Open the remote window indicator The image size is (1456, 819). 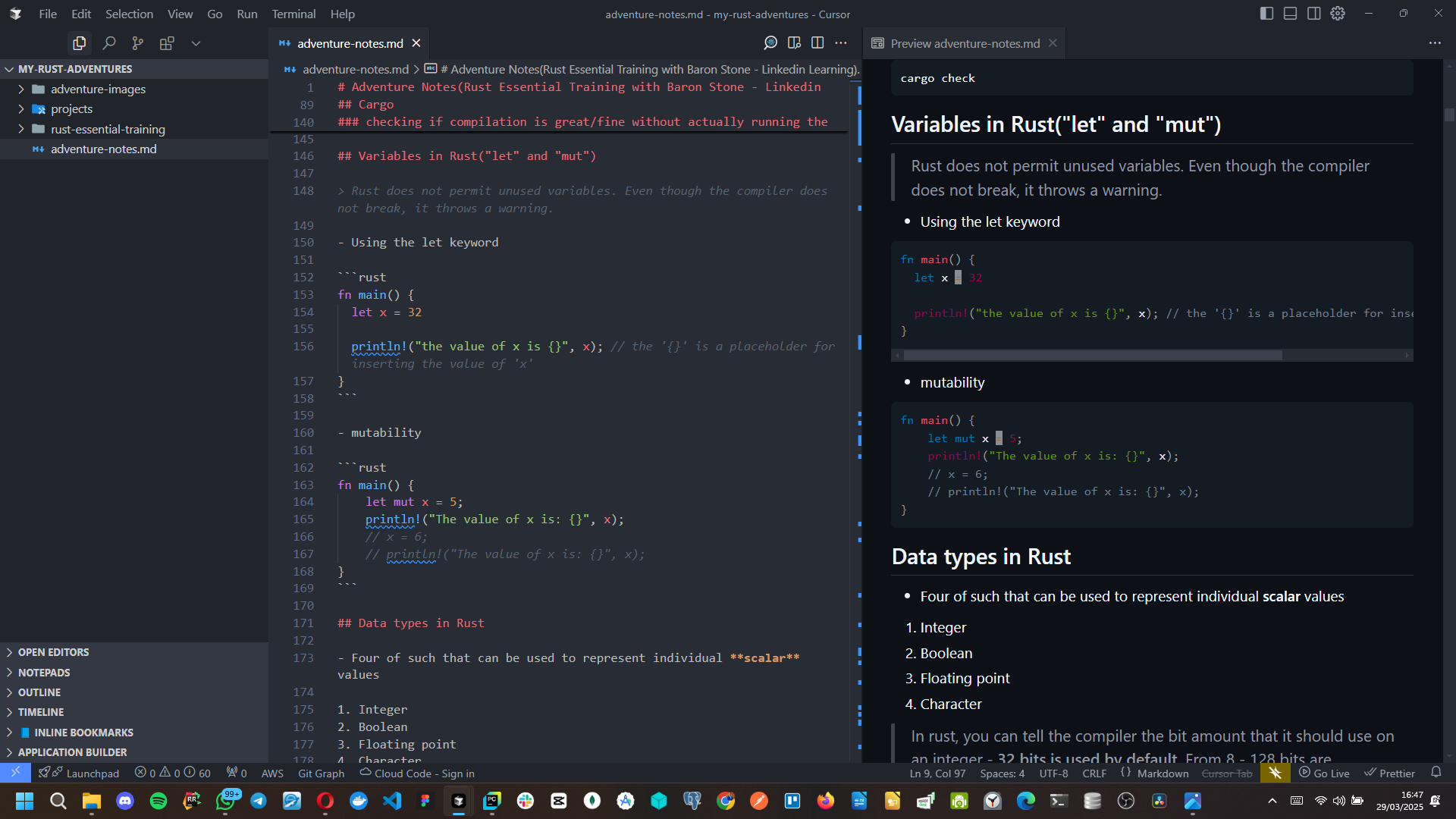tap(15, 773)
